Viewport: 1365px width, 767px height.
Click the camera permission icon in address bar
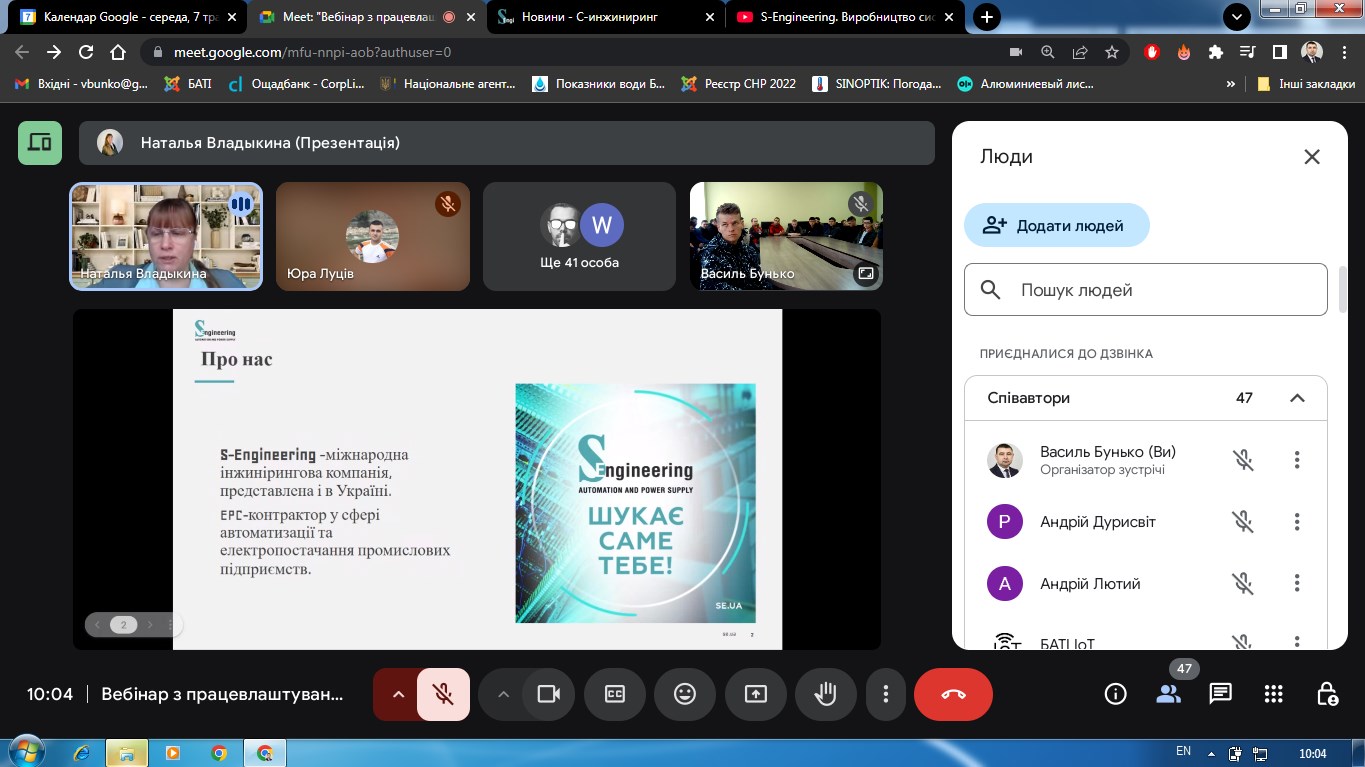coord(1016,52)
